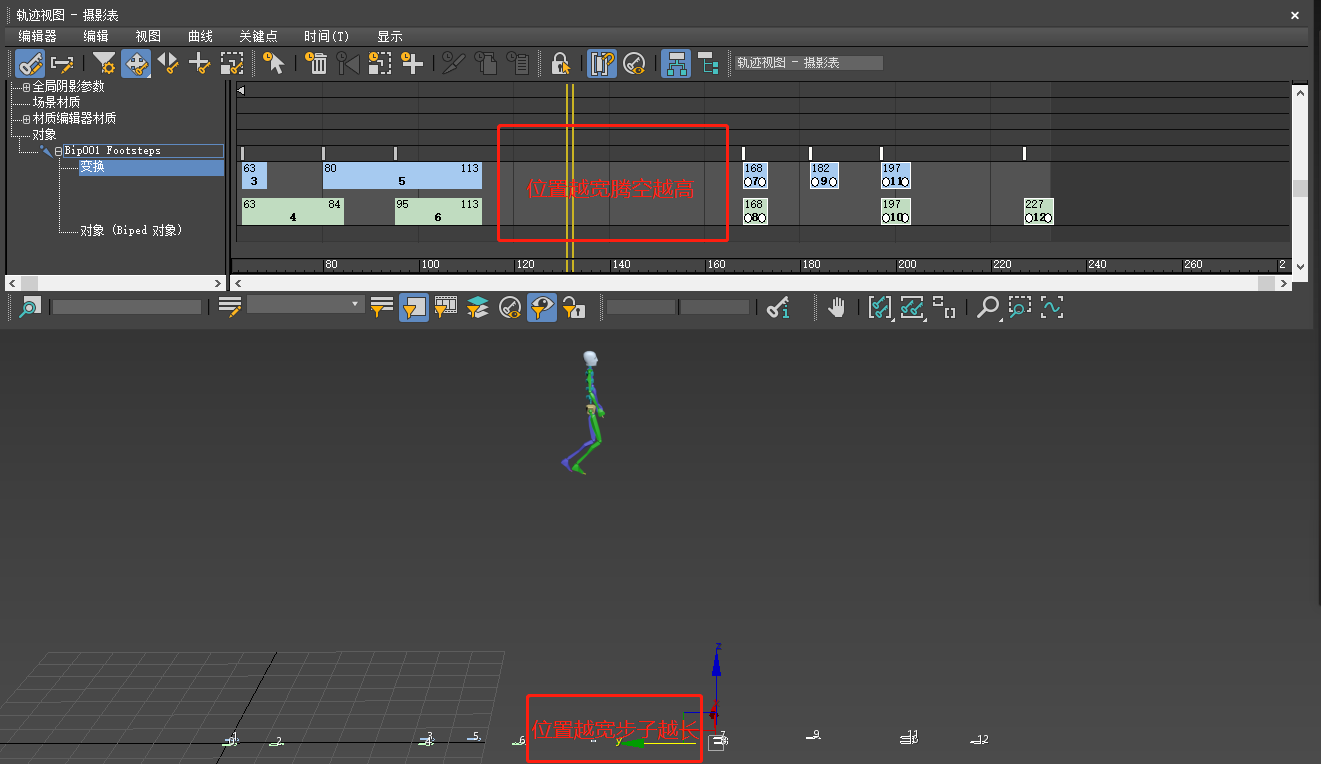1321x764 pixels.
Task: Click the Delete Time trash icon
Action: click(317, 63)
